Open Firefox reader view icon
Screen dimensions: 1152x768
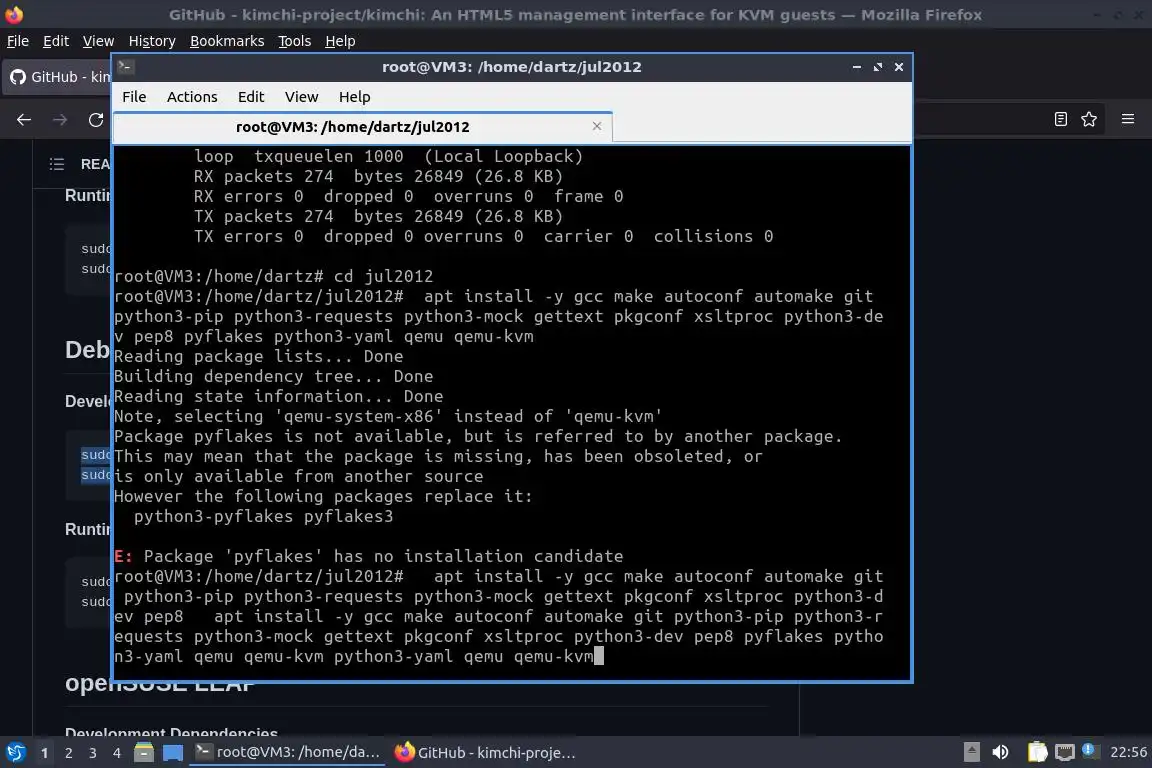[x=1060, y=119]
